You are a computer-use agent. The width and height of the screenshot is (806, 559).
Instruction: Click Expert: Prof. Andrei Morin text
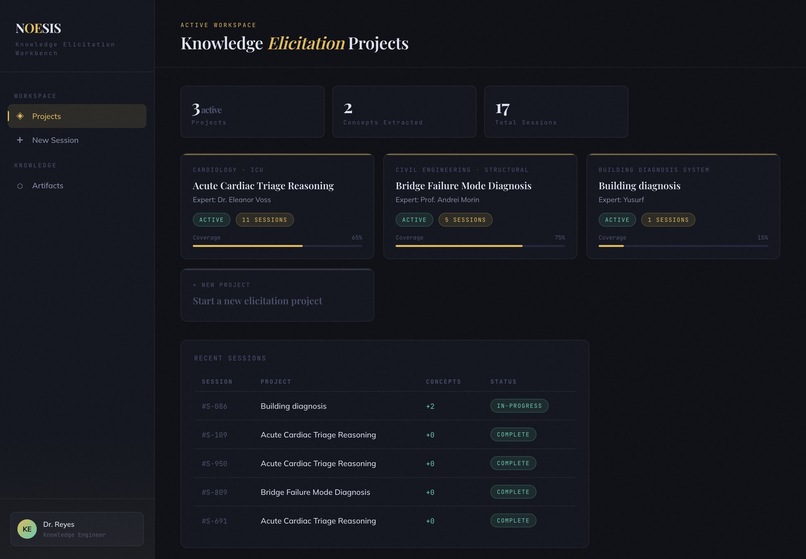coord(437,200)
